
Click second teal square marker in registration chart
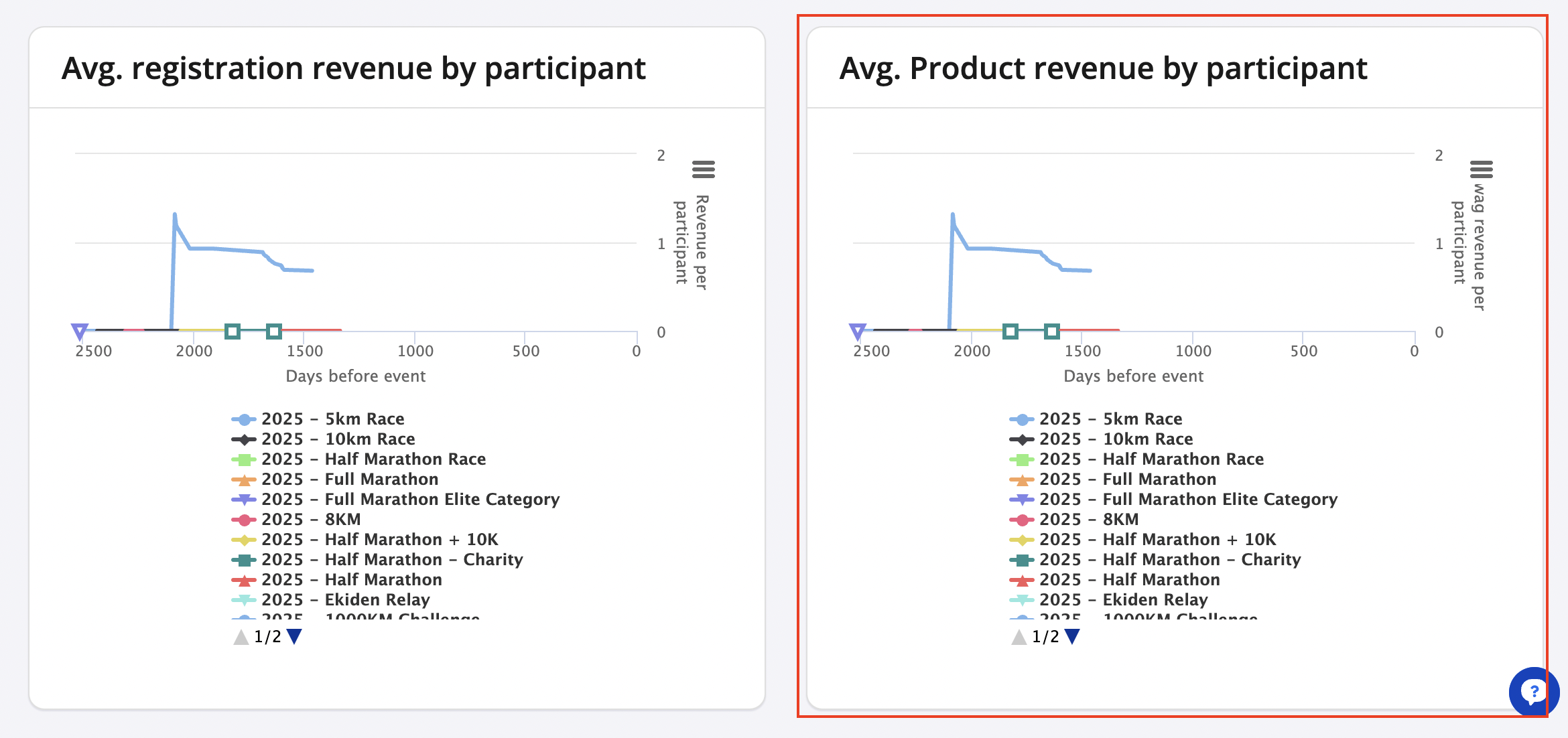(x=273, y=331)
